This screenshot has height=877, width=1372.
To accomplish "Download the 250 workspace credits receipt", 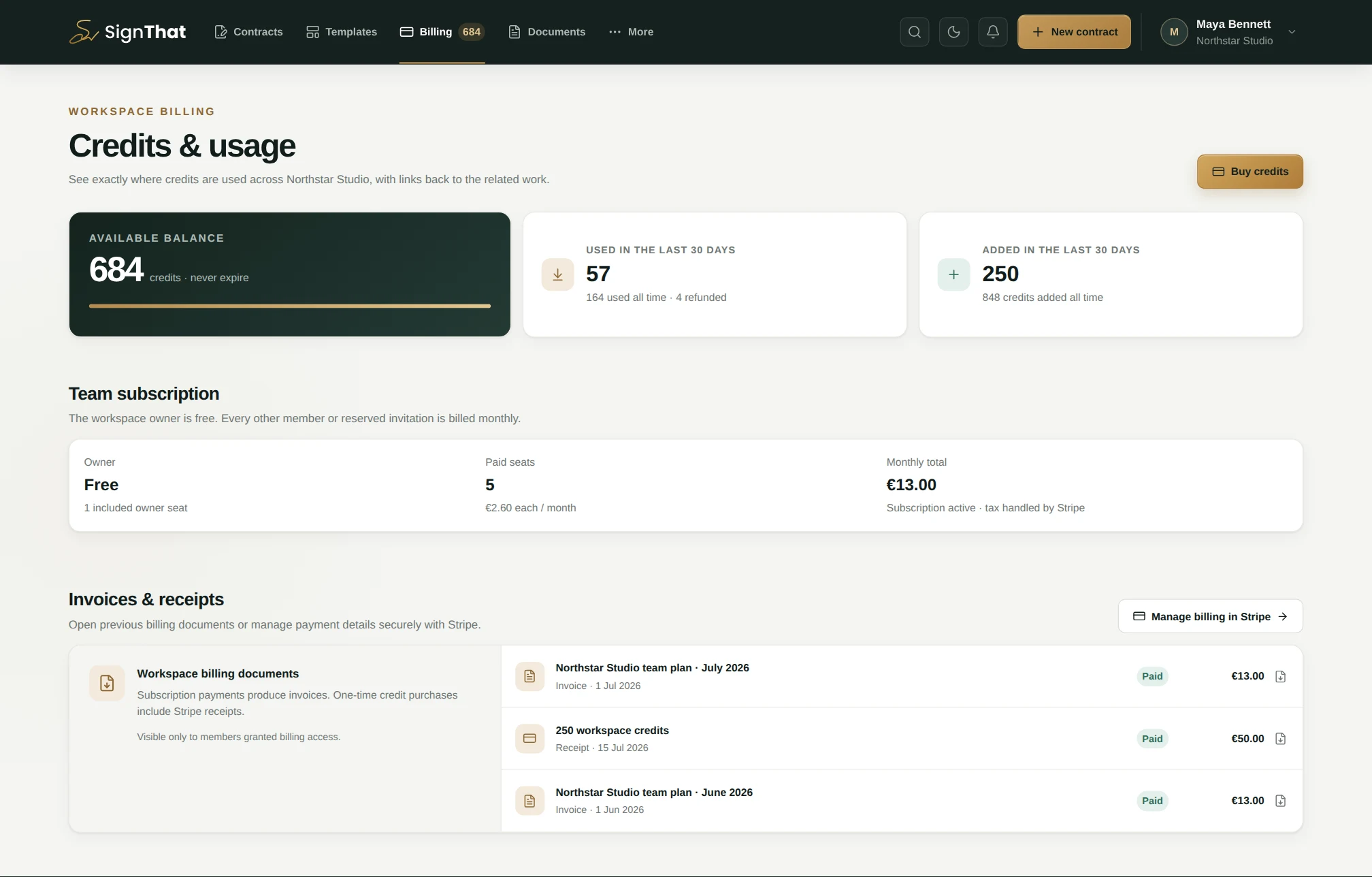I will click(x=1280, y=739).
